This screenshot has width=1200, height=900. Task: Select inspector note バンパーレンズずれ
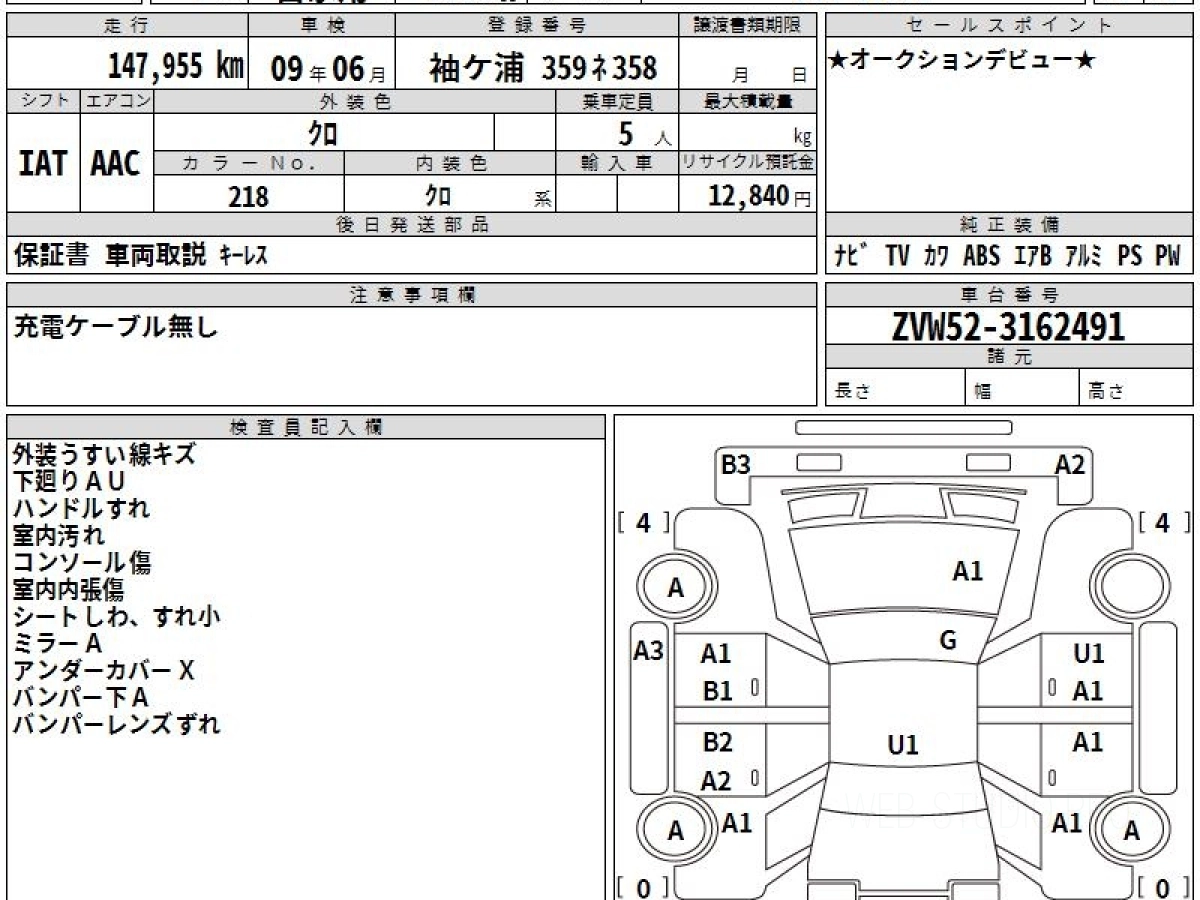click(116, 725)
